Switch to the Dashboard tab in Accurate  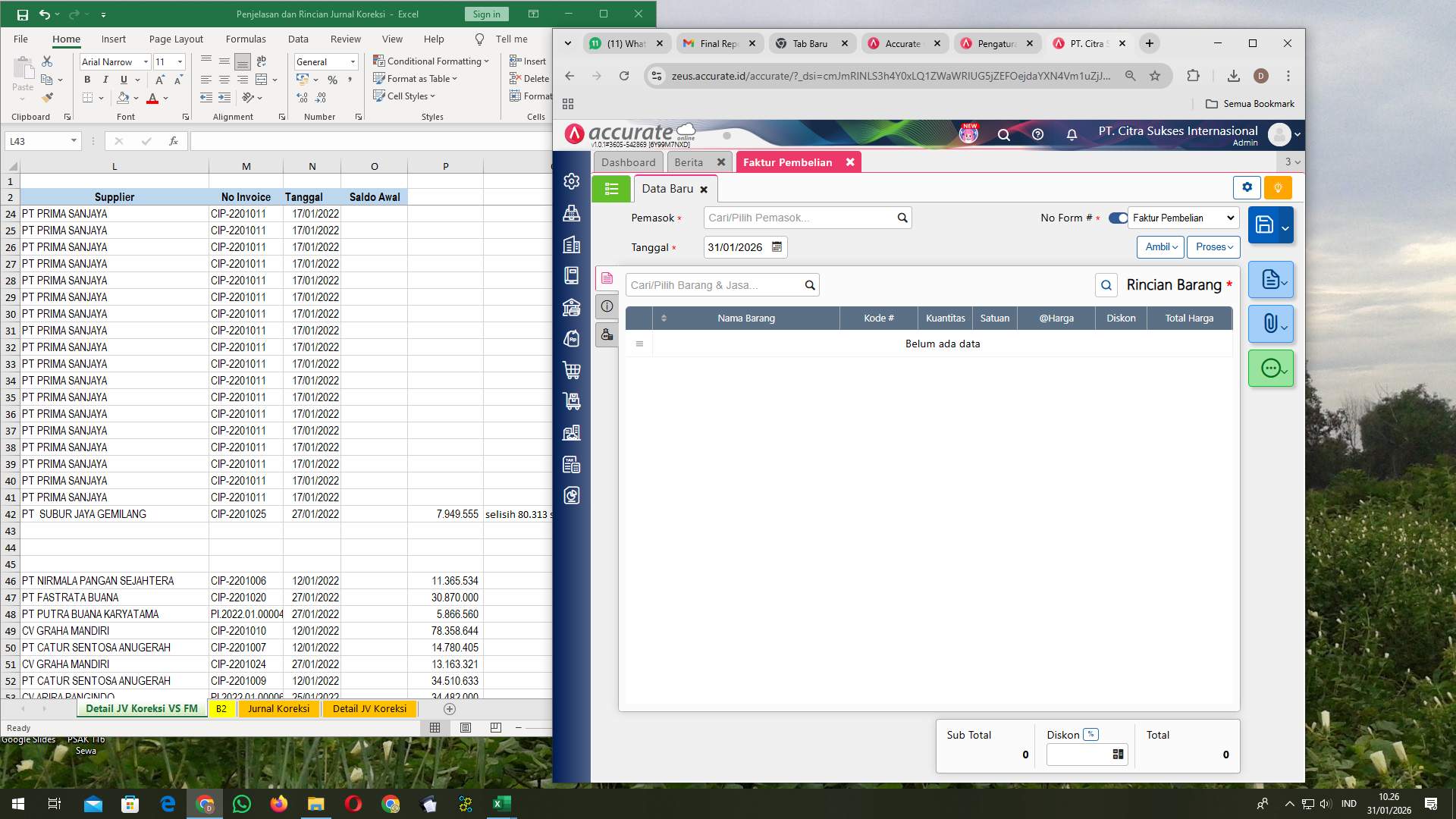tap(628, 162)
